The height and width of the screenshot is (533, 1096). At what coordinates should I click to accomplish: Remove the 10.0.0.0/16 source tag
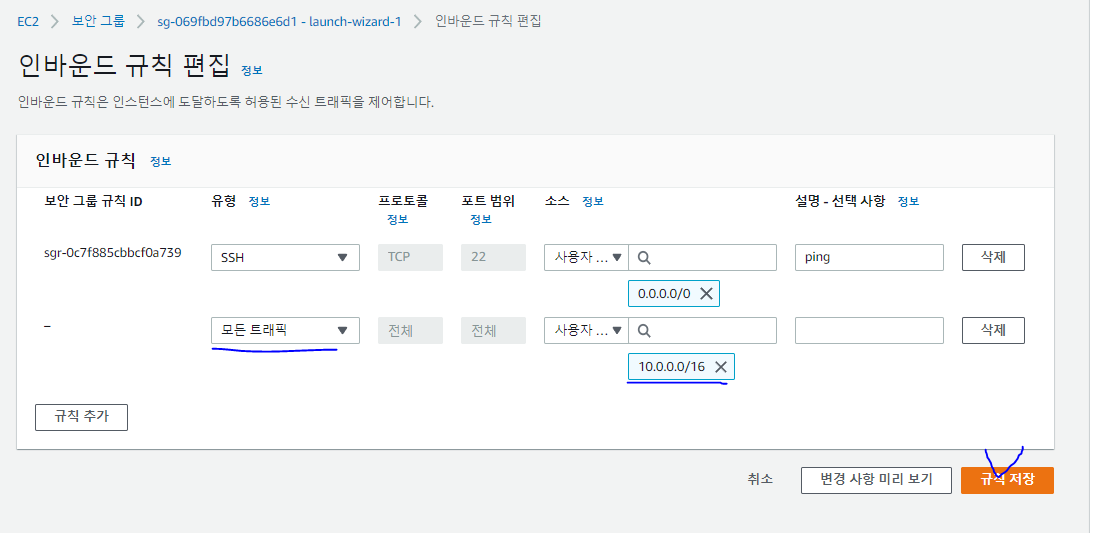[x=721, y=367]
